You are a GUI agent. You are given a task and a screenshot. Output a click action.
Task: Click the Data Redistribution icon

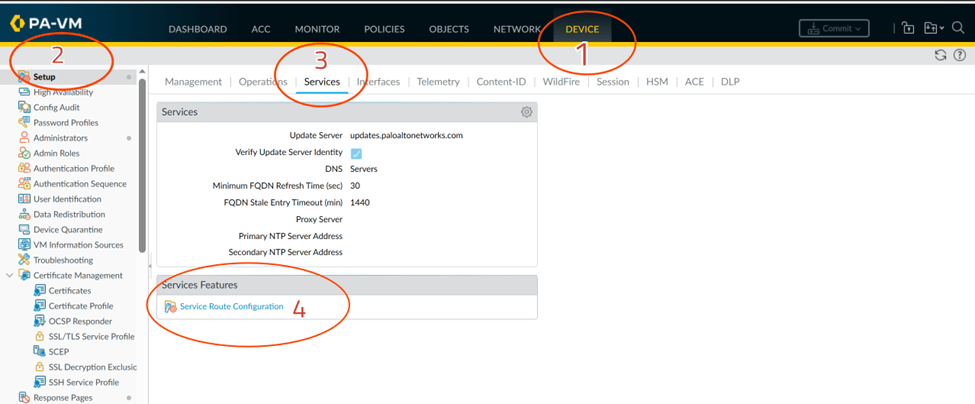pyautogui.click(x=24, y=214)
